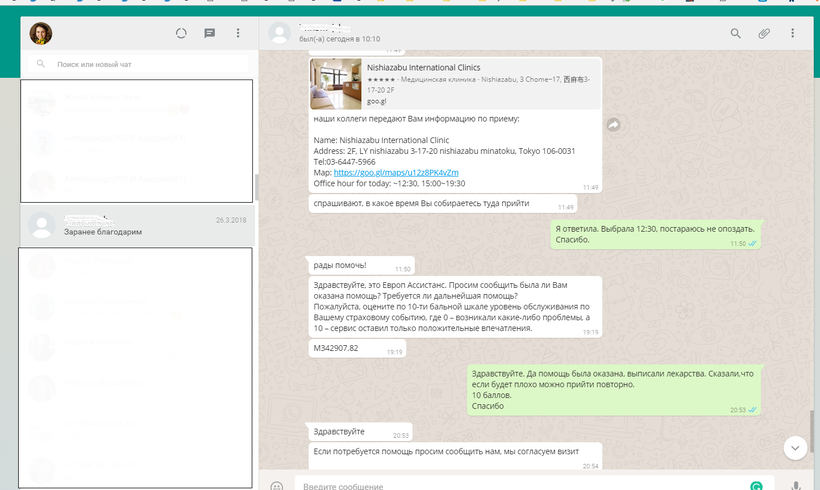Click the paperclip attach icon
The image size is (820, 490).
pos(764,33)
